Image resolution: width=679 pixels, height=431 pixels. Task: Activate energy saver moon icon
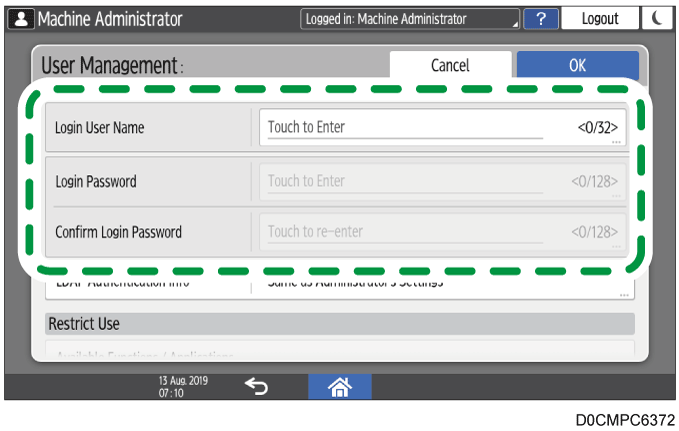pyautogui.click(x=654, y=18)
